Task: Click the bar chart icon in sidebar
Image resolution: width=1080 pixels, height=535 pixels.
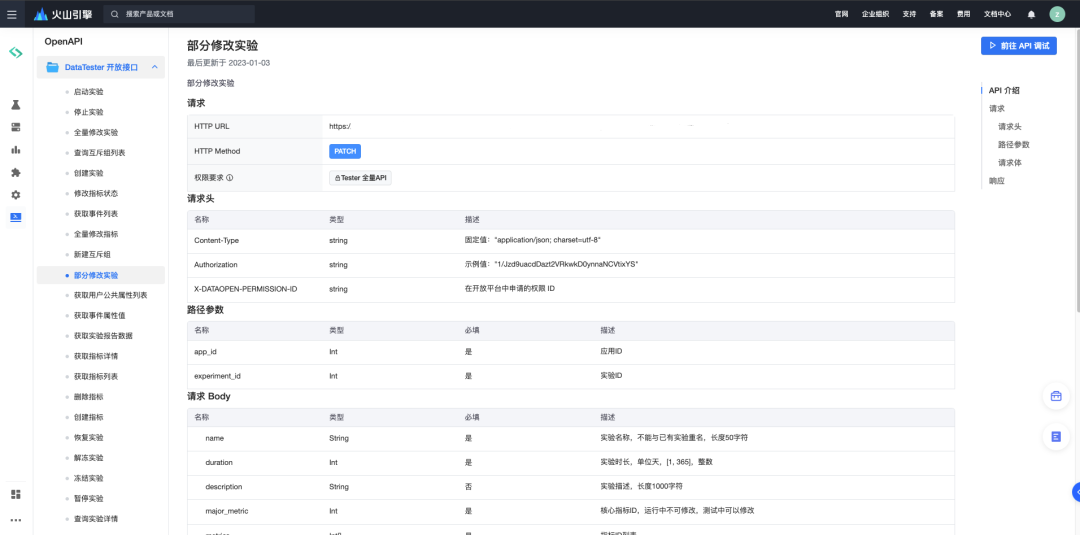Action: [16, 150]
